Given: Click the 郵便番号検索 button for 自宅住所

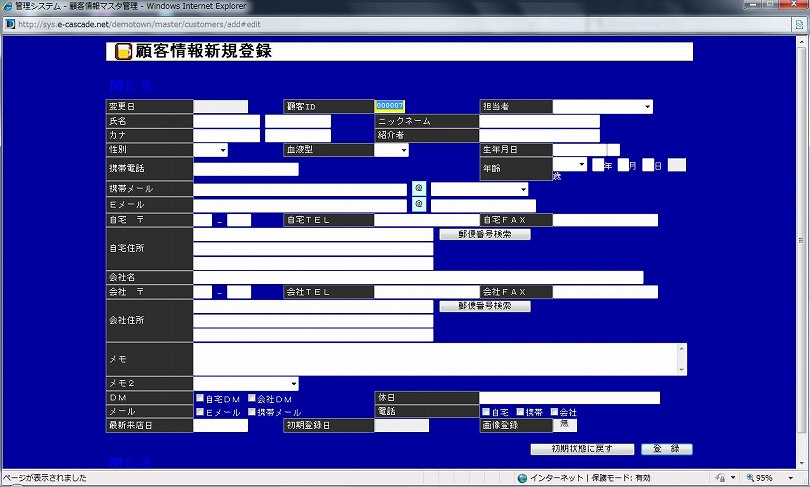Looking at the screenshot, I should (x=485, y=234).
